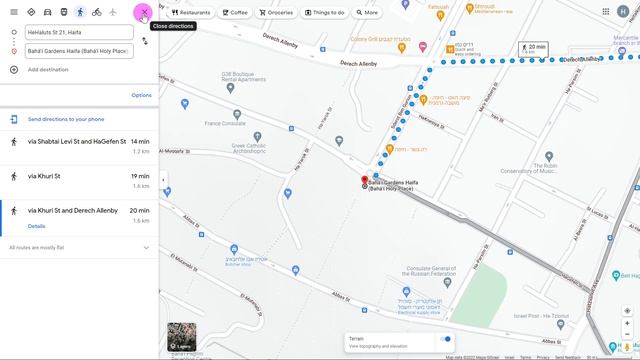The height and width of the screenshot is (360, 640).
Task: Edit destination Bahá'í Gardens Haifa field
Action: pos(79,51)
